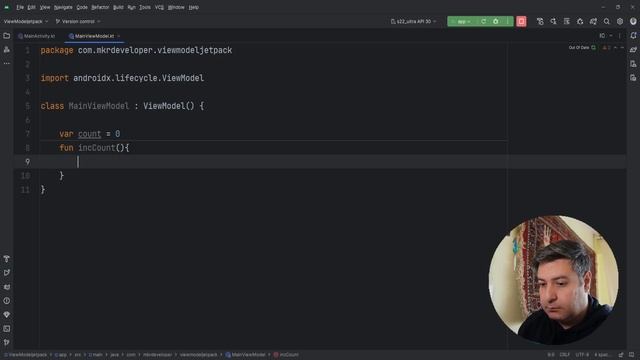The image size is (640, 360).
Task: Open the account profile avatar icon
Action: pos(633,21)
